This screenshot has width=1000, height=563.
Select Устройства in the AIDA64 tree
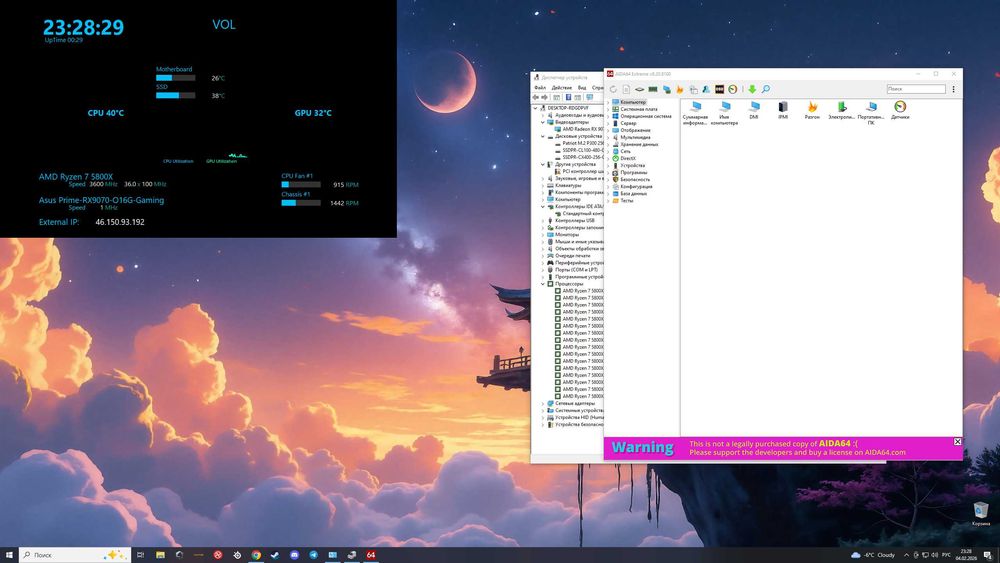pos(632,165)
